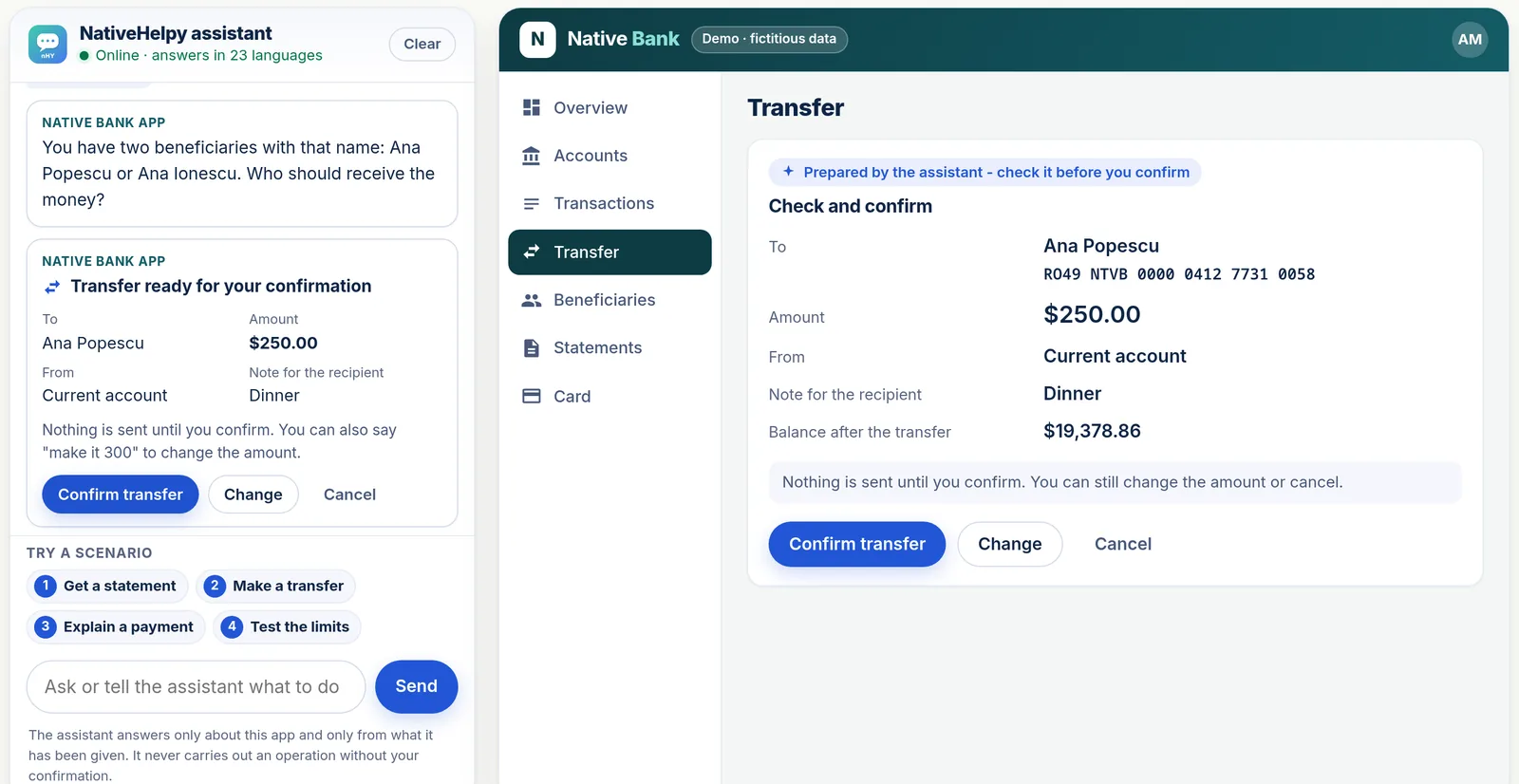Open the AM user avatar
Screen dimensions: 1519x784
[1470, 39]
